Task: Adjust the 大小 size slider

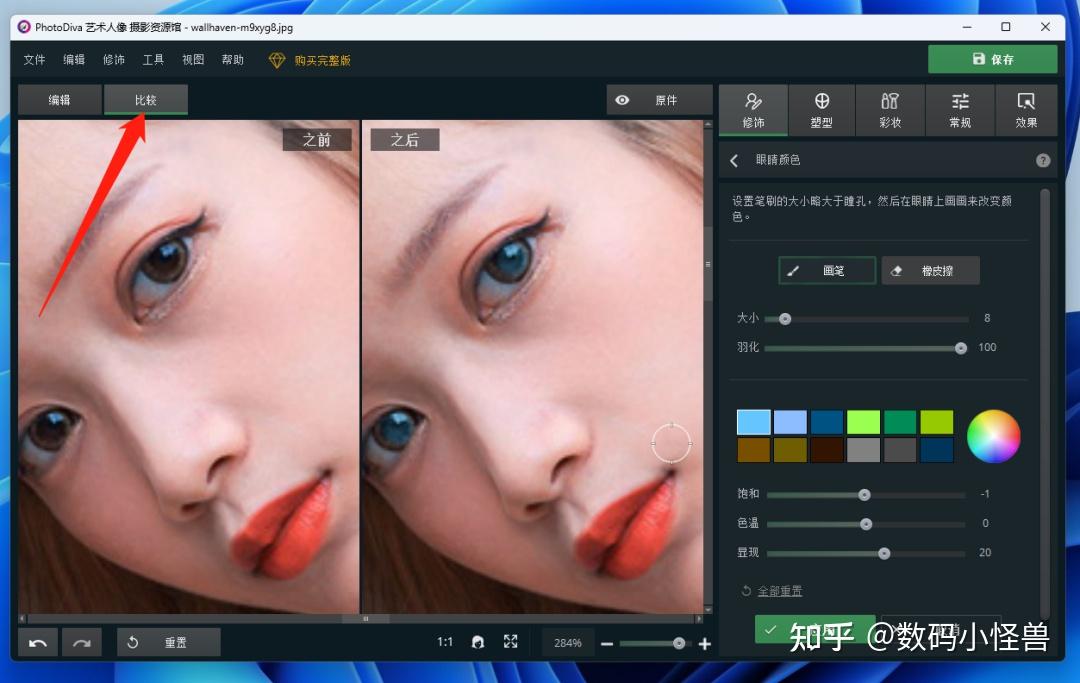Action: (x=866, y=319)
